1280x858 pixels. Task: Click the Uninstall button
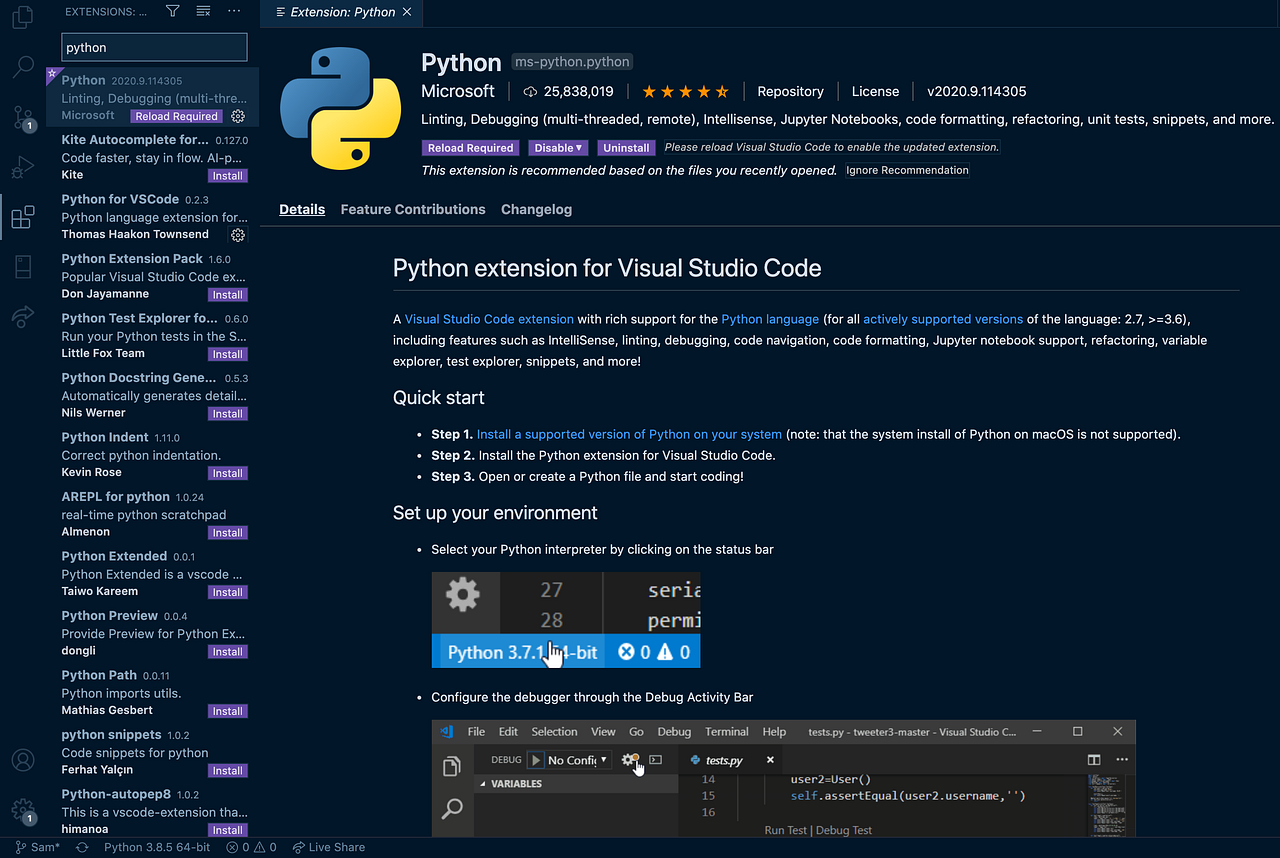pos(626,148)
